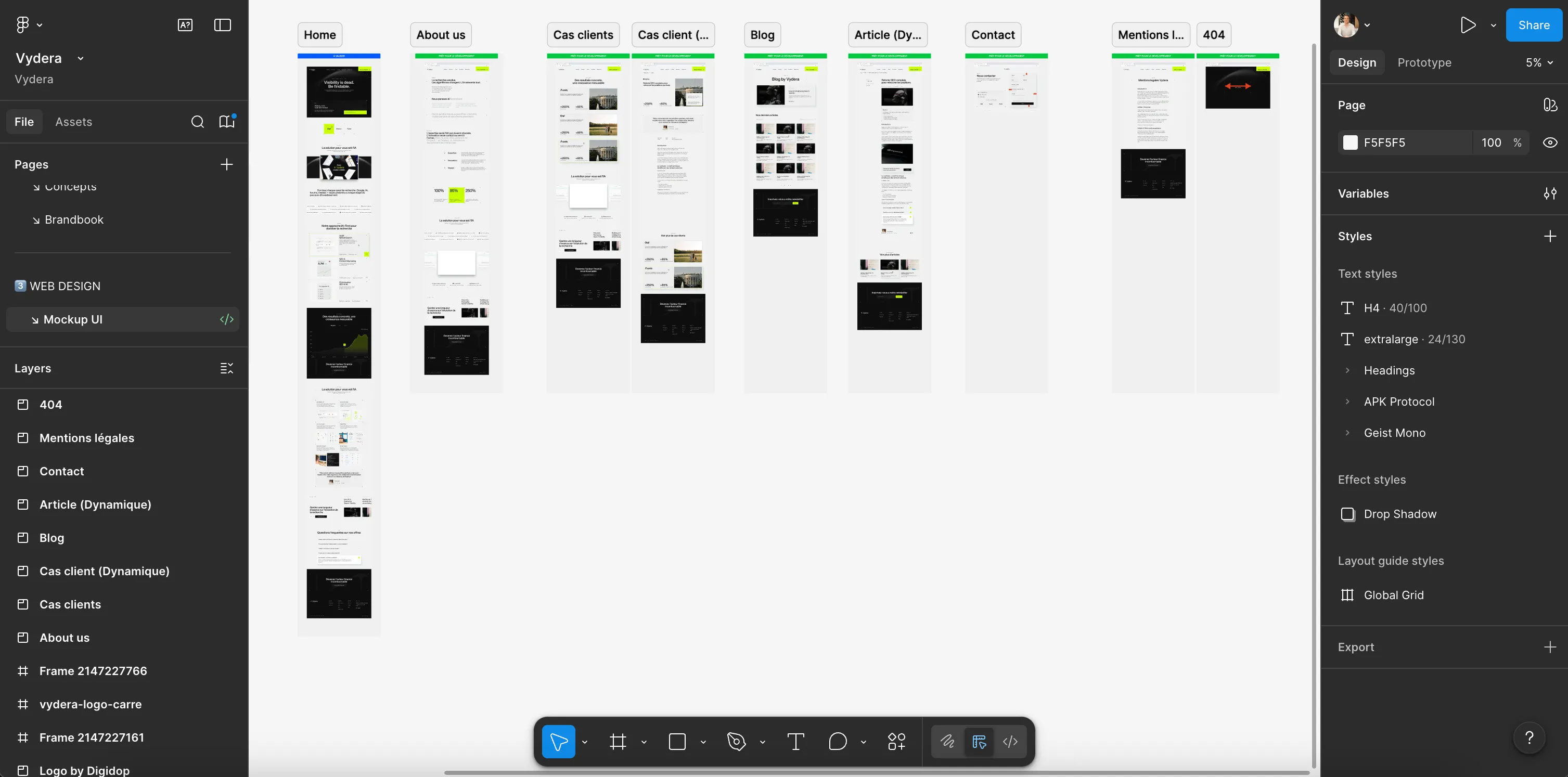Click the Share button
Viewport: 1568px width, 777px height.
pos(1533,25)
